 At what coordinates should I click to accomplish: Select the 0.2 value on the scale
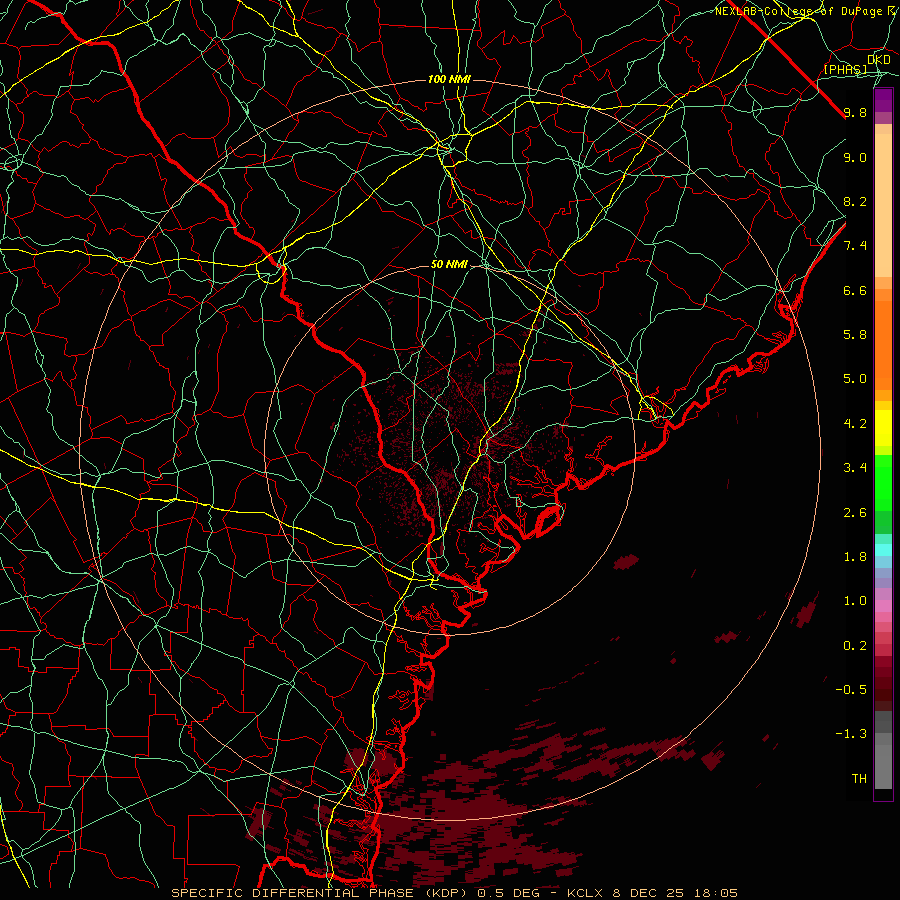[x=855, y=646]
